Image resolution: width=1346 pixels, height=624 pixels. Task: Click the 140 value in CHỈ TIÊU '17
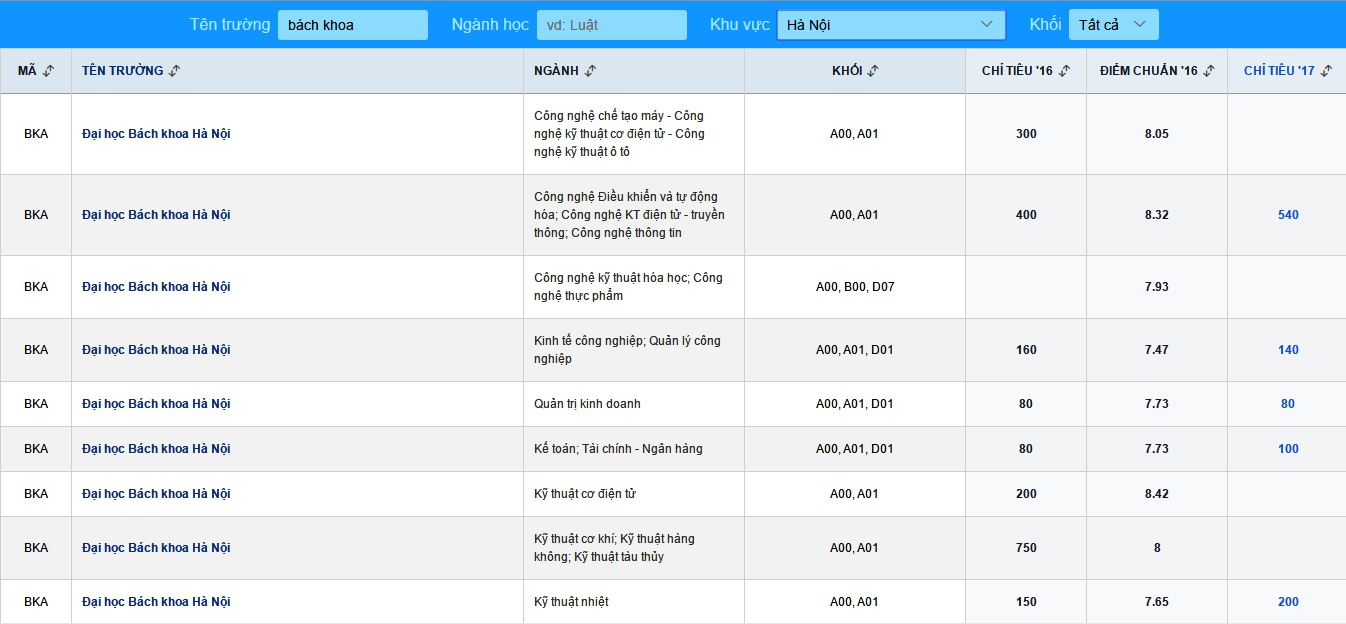(1288, 350)
